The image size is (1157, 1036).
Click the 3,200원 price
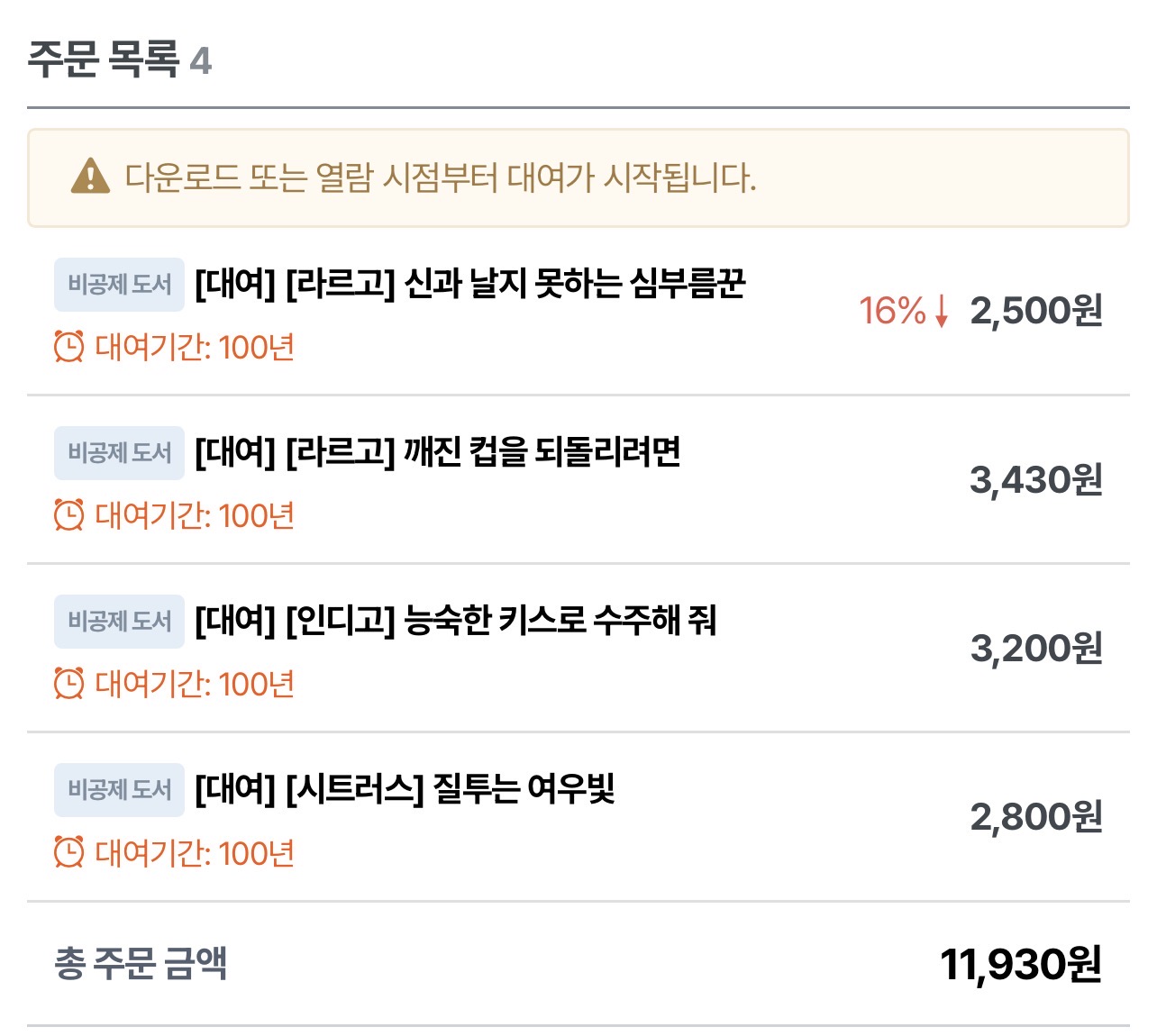(x=1036, y=649)
